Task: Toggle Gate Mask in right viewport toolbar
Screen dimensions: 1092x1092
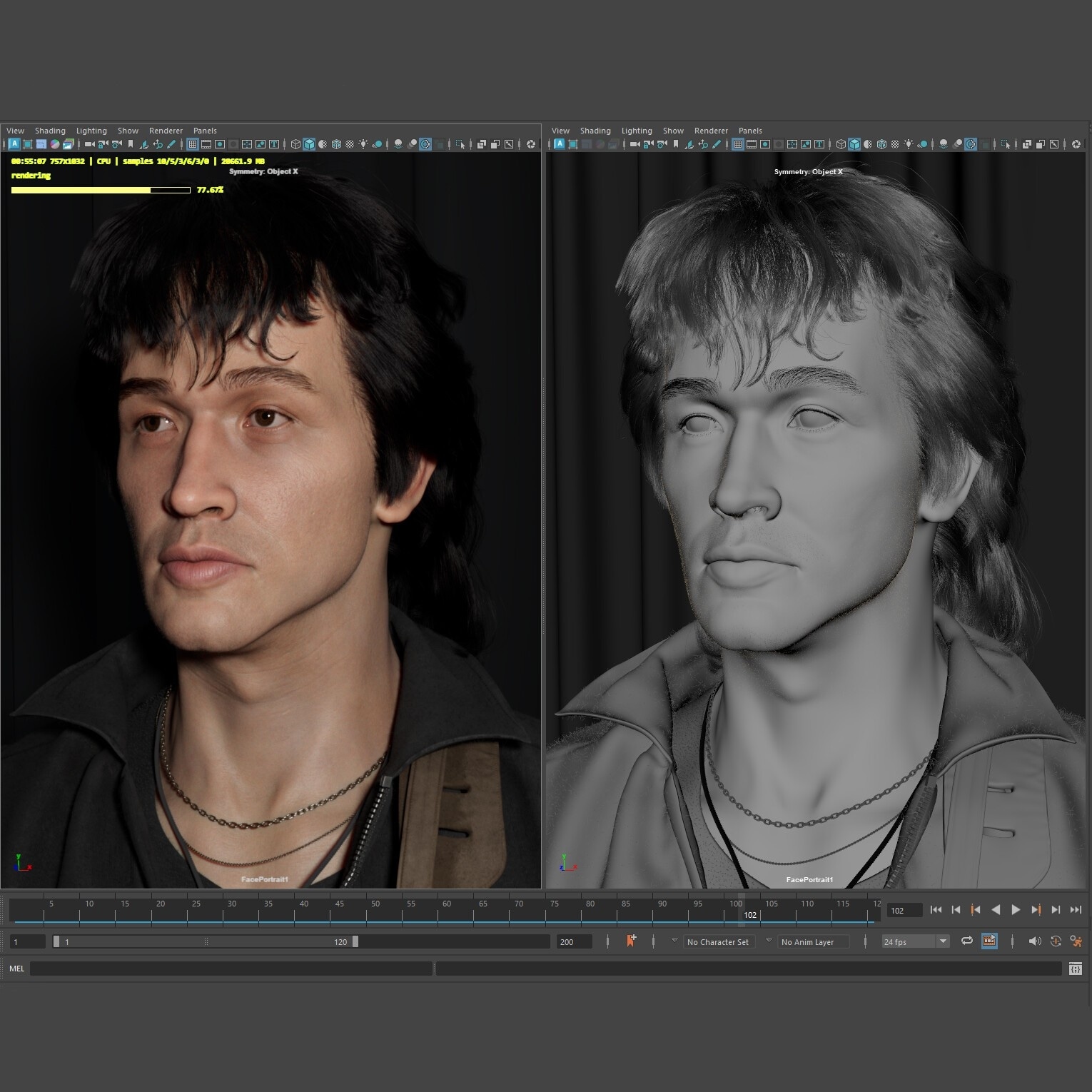Action: click(x=779, y=144)
